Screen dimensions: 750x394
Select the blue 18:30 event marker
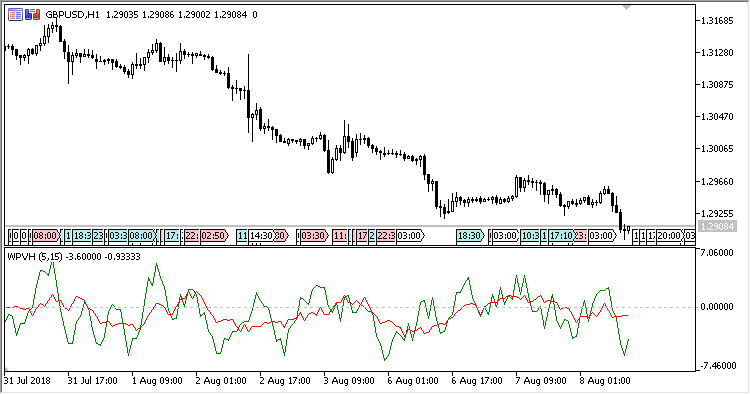click(470, 236)
